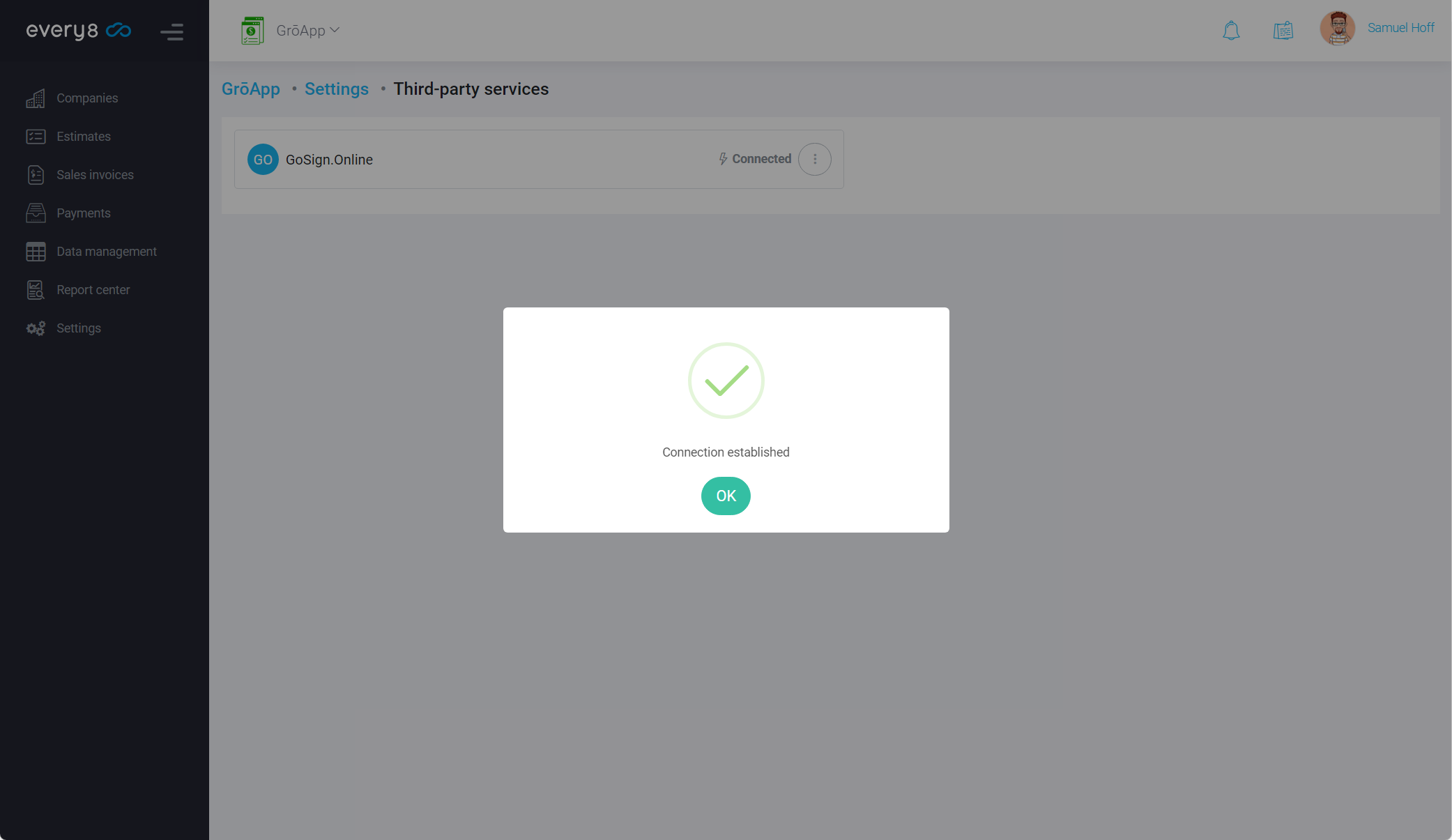This screenshot has width=1452, height=840.
Task: Click the Estimates checklist icon
Action: coord(36,137)
